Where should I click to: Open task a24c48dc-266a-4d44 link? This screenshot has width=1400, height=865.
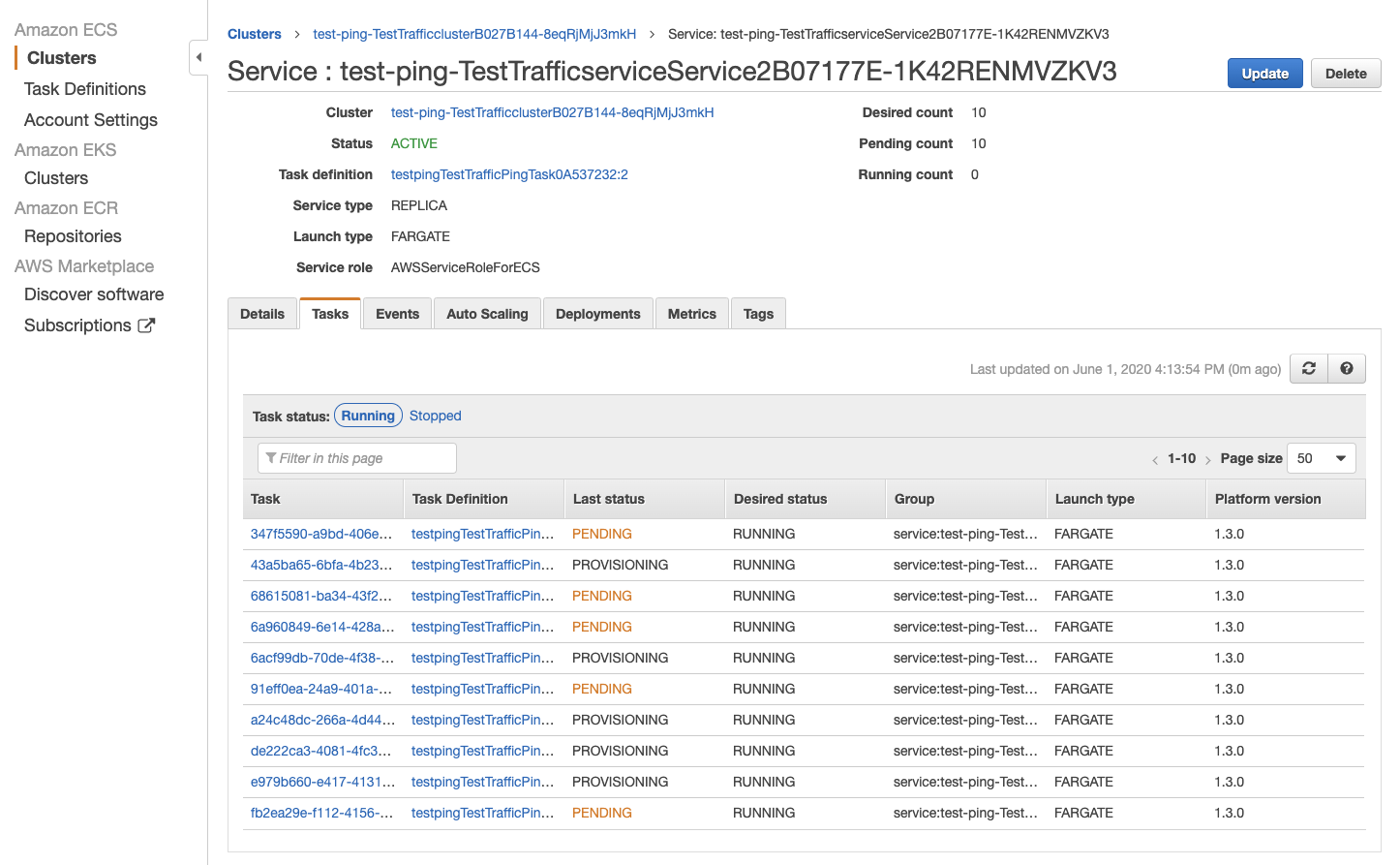point(322,720)
